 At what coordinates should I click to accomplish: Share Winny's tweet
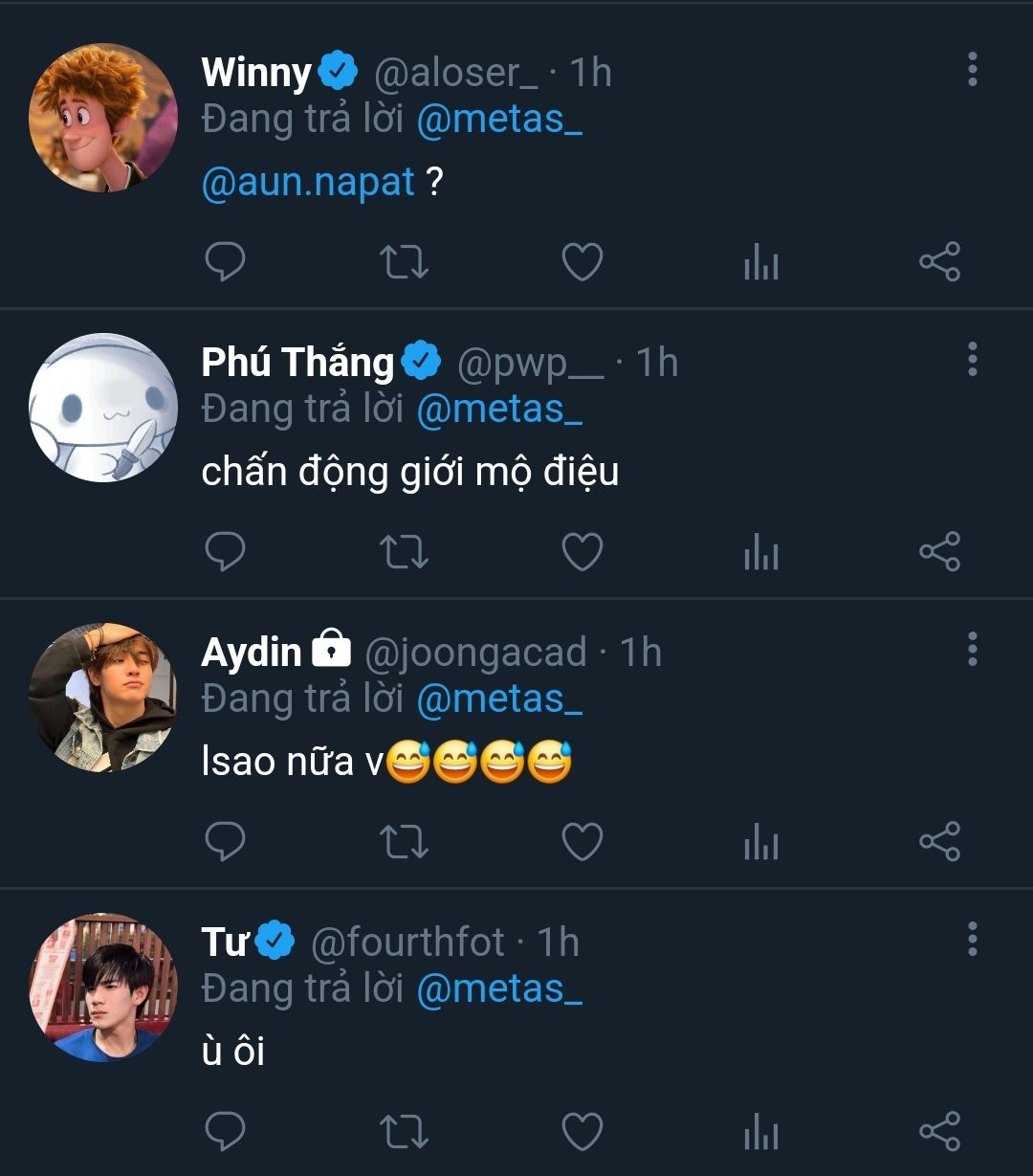point(939,262)
